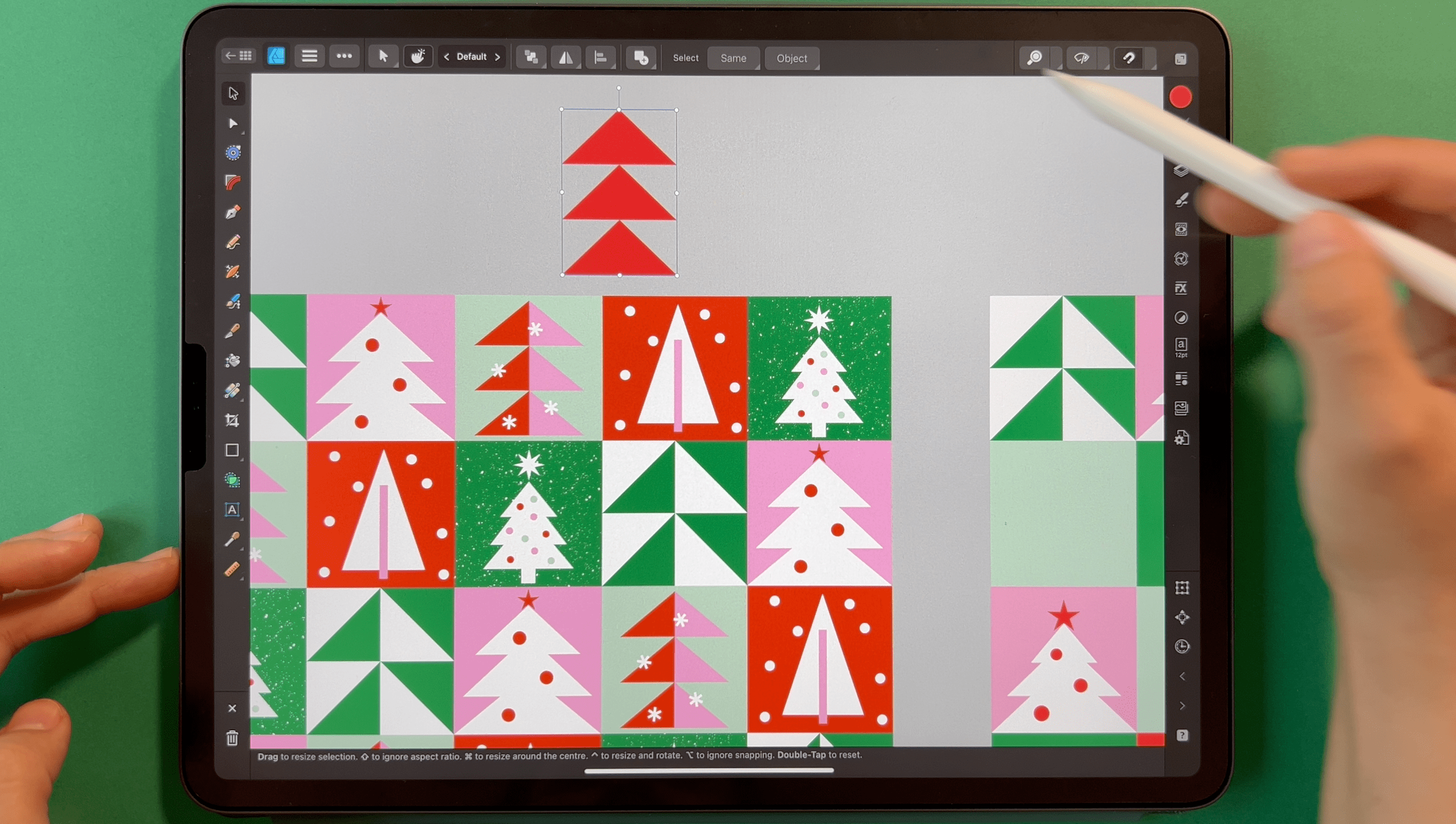Image resolution: width=1456 pixels, height=824 pixels.
Task: Open the hamburger document menu
Action: pos(309,56)
